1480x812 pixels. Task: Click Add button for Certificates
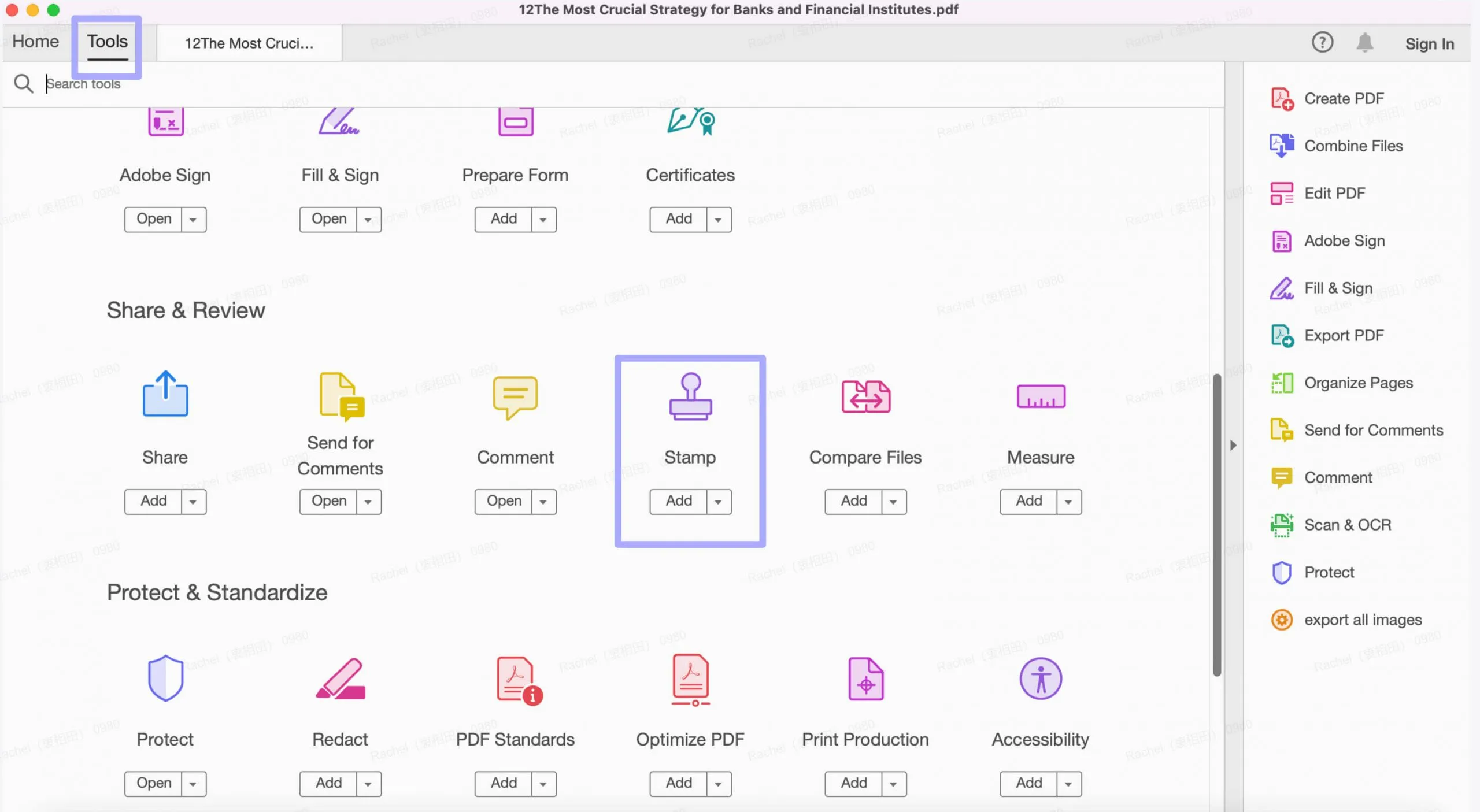678,218
